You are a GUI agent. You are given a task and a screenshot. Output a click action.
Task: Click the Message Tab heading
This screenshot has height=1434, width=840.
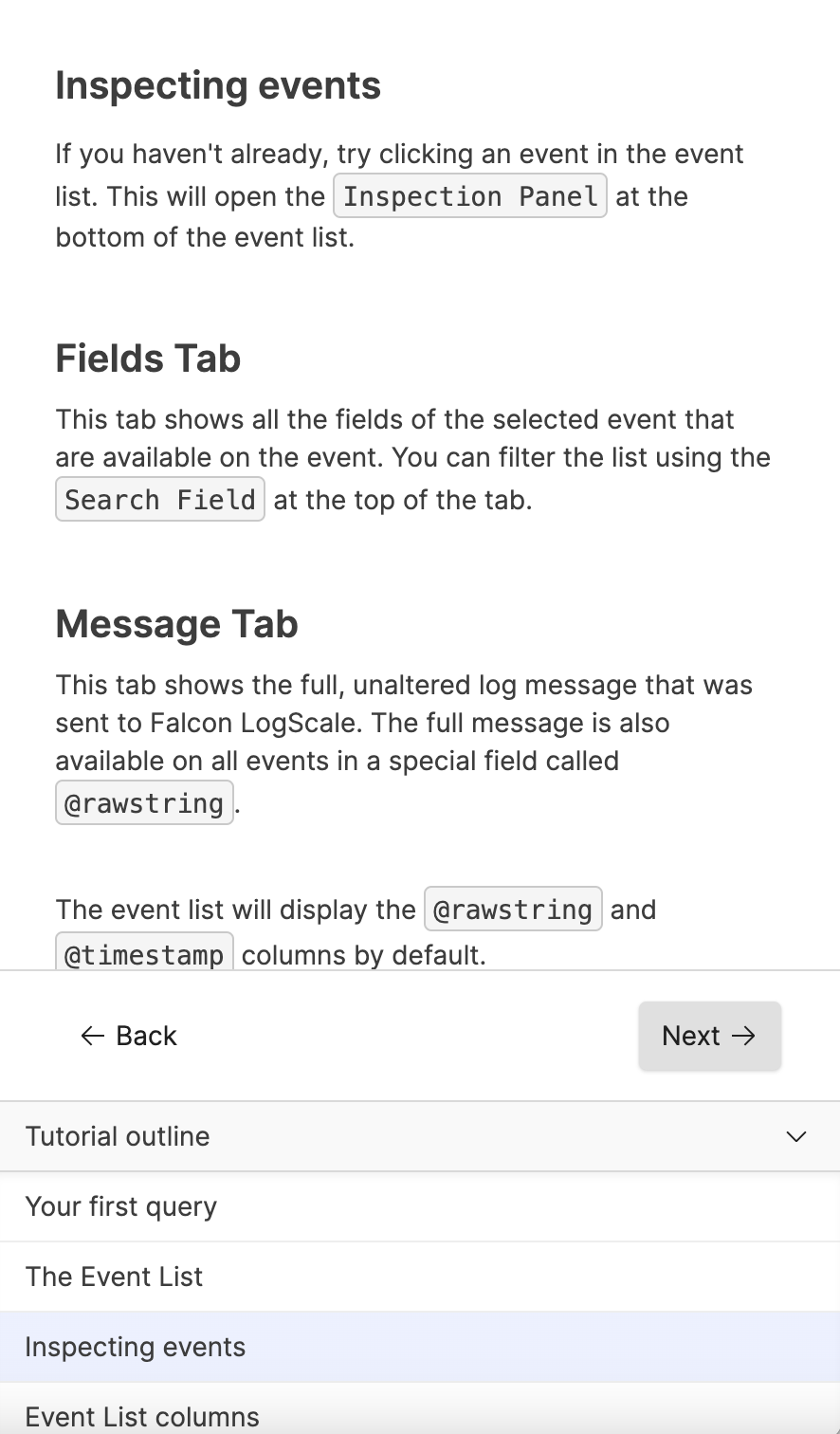click(176, 624)
